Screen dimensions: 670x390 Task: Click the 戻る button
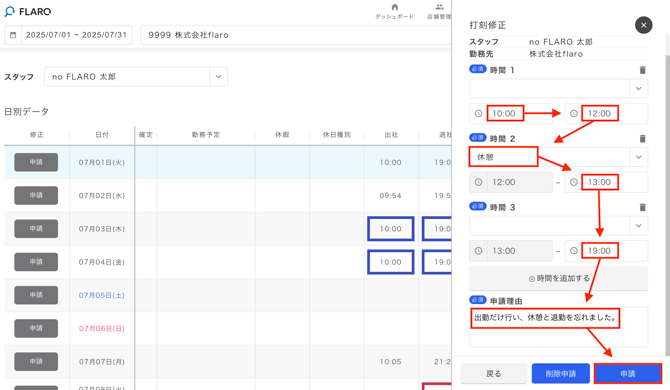494,374
